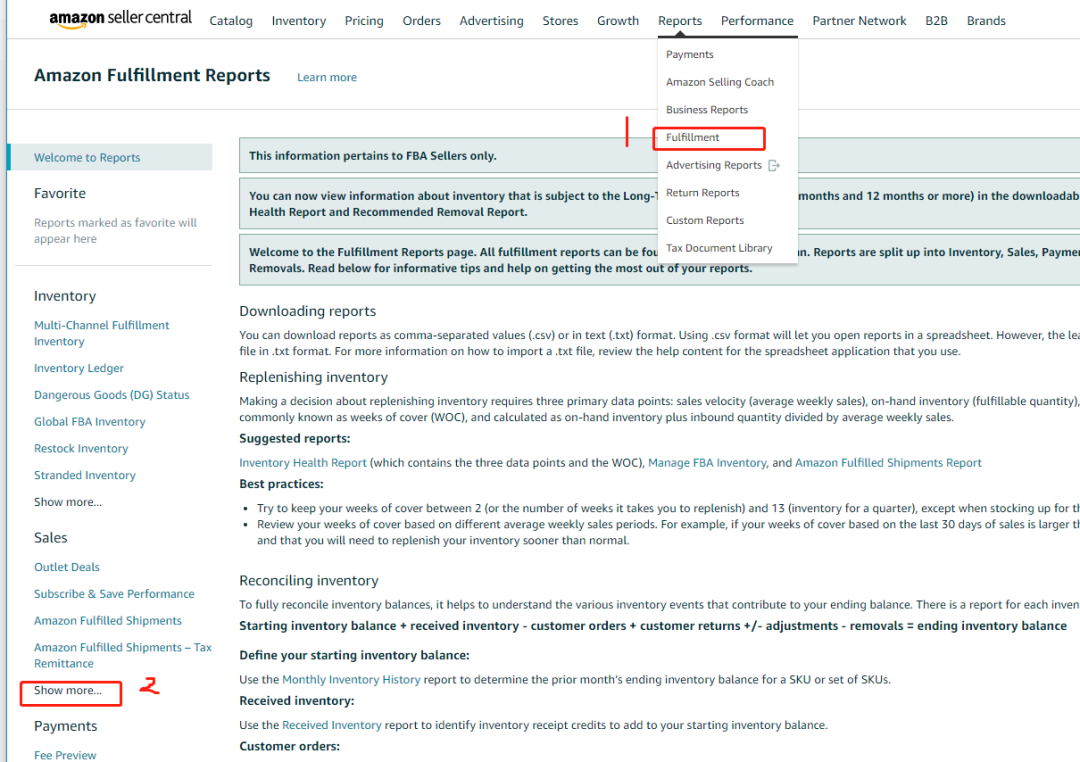Open the Global FBA Inventory report
The width and height of the screenshot is (1080, 762).
[x=90, y=422]
